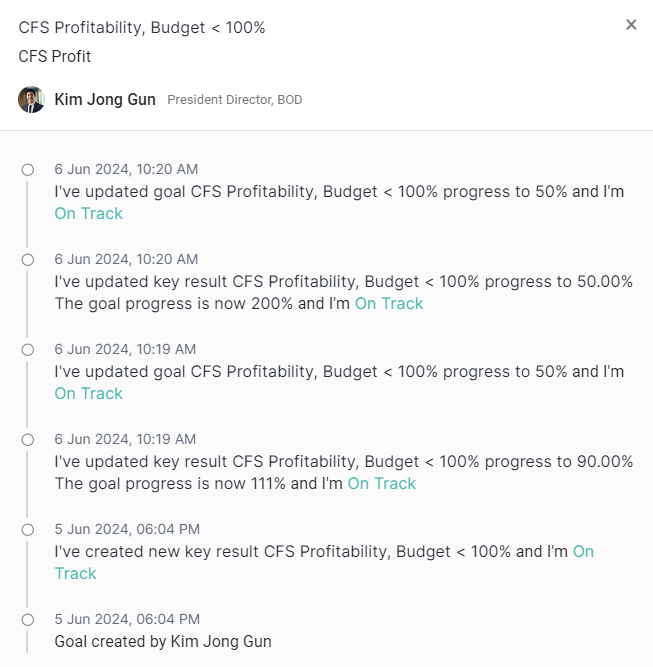This screenshot has height=667, width=653.
Task: Select timeline marker for the 111% progress entry
Action: [x=28, y=440]
